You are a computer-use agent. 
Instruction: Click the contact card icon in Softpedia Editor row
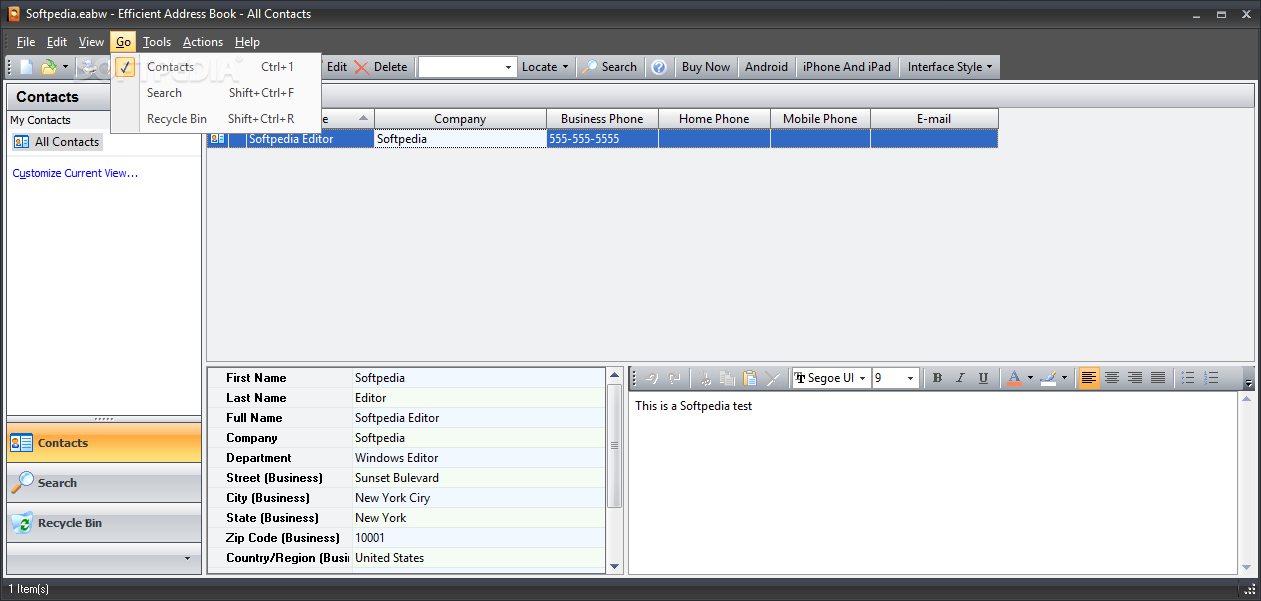217,139
